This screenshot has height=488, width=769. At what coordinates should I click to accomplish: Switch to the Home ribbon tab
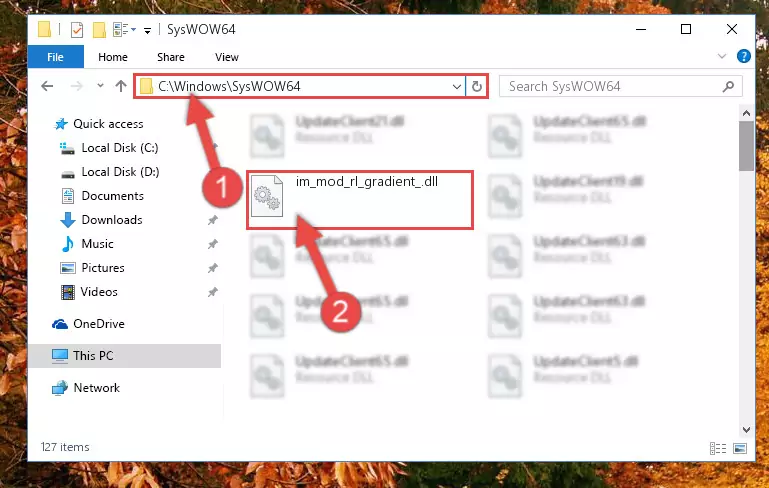(x=113, y=57)
